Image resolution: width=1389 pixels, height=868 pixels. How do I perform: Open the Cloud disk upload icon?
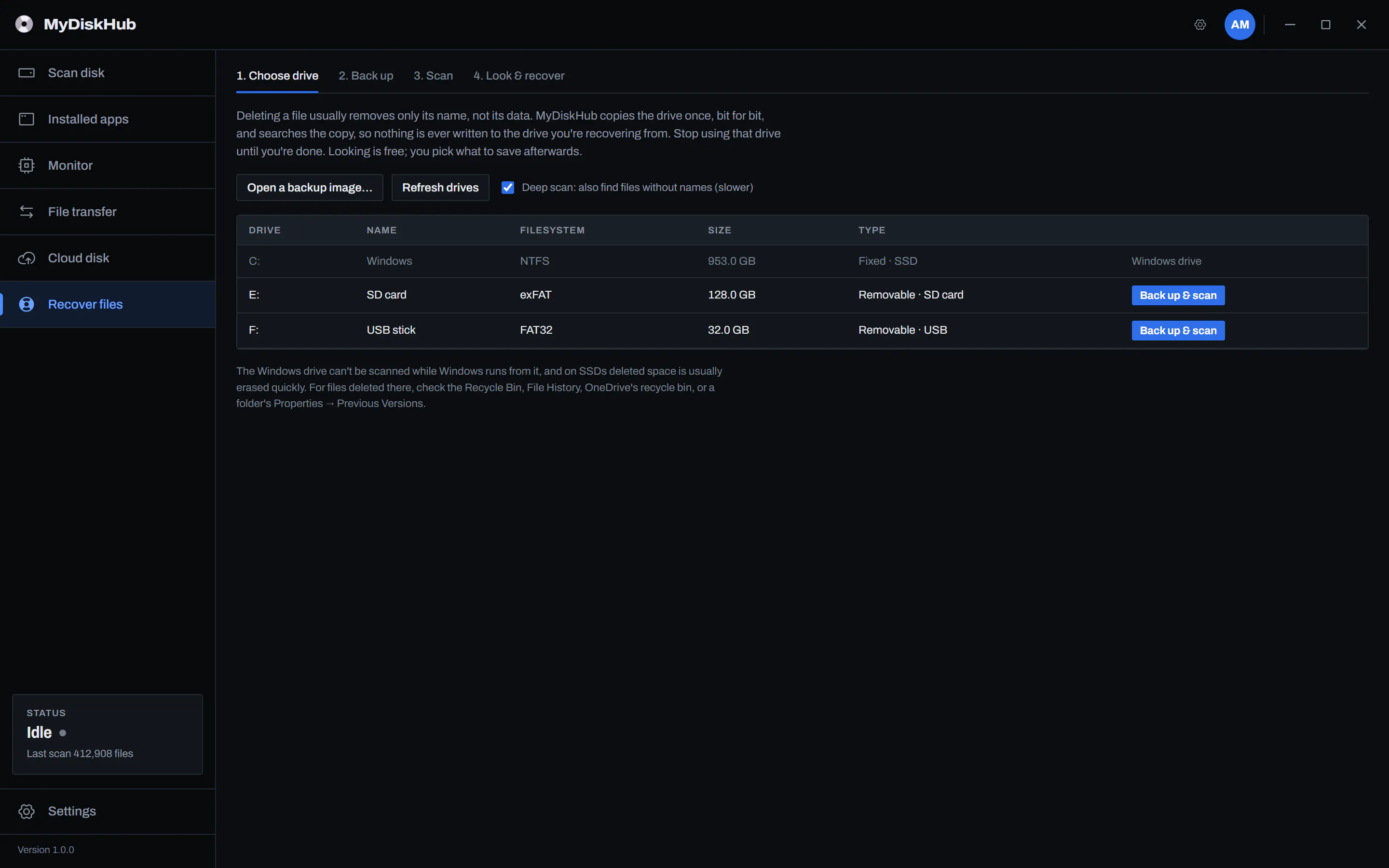[27, 258]
